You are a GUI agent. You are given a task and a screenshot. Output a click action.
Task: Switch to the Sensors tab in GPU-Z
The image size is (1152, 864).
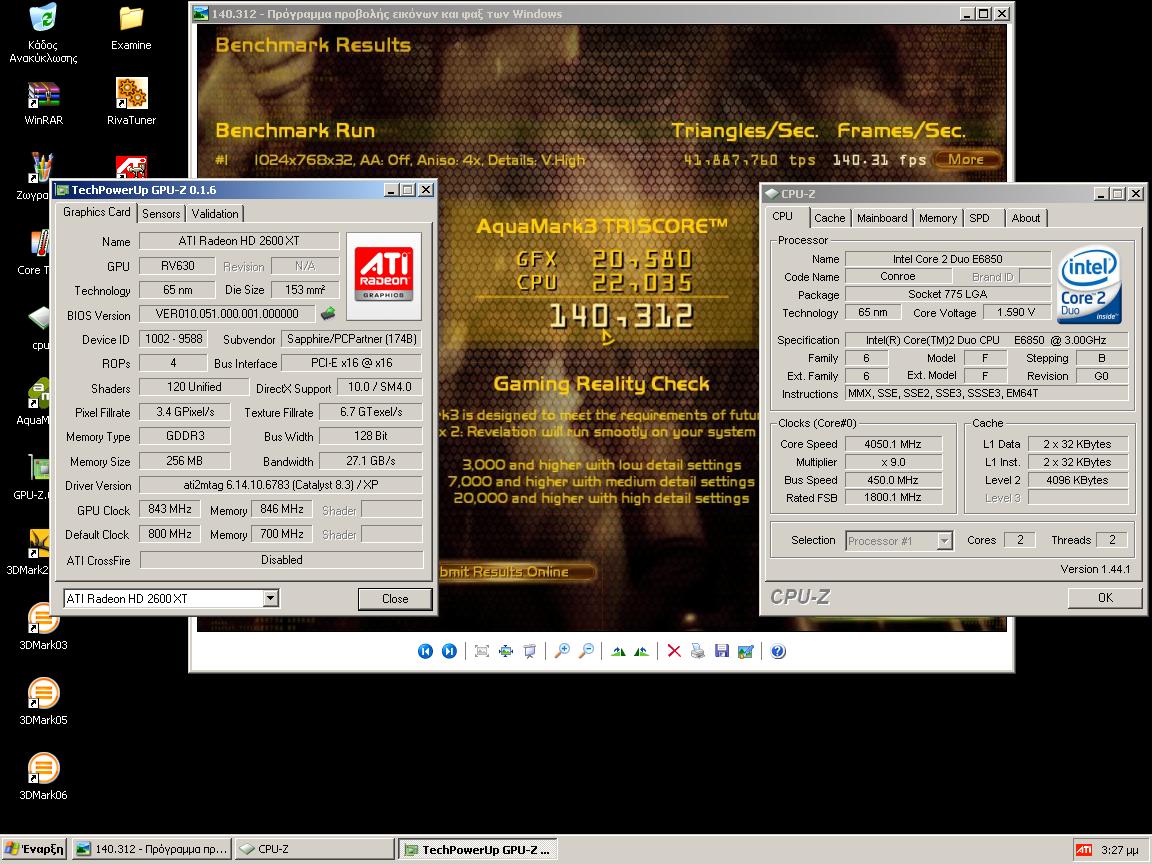(161, 214)
